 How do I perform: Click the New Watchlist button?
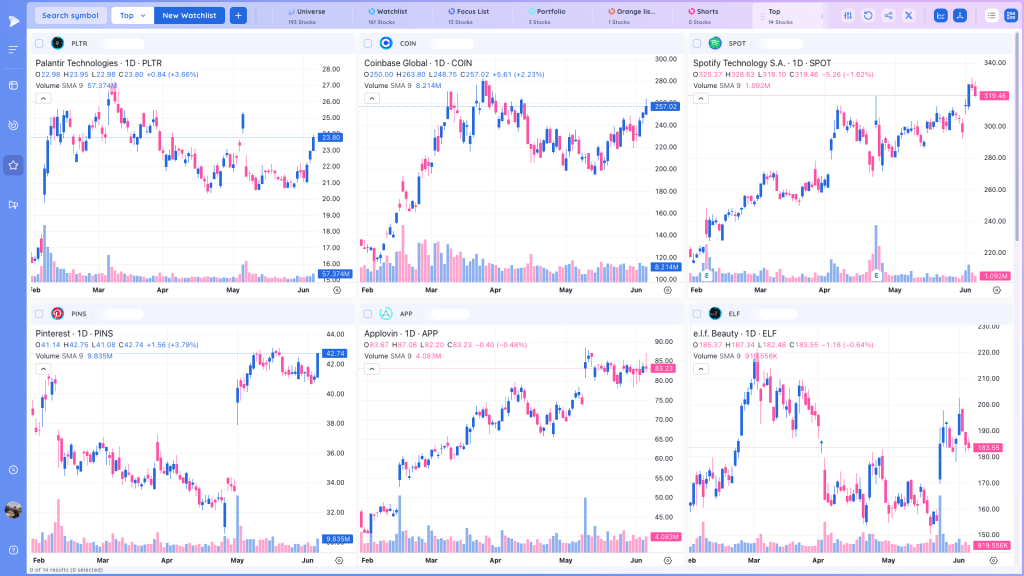pyautogui.click(x=189, y=16)
